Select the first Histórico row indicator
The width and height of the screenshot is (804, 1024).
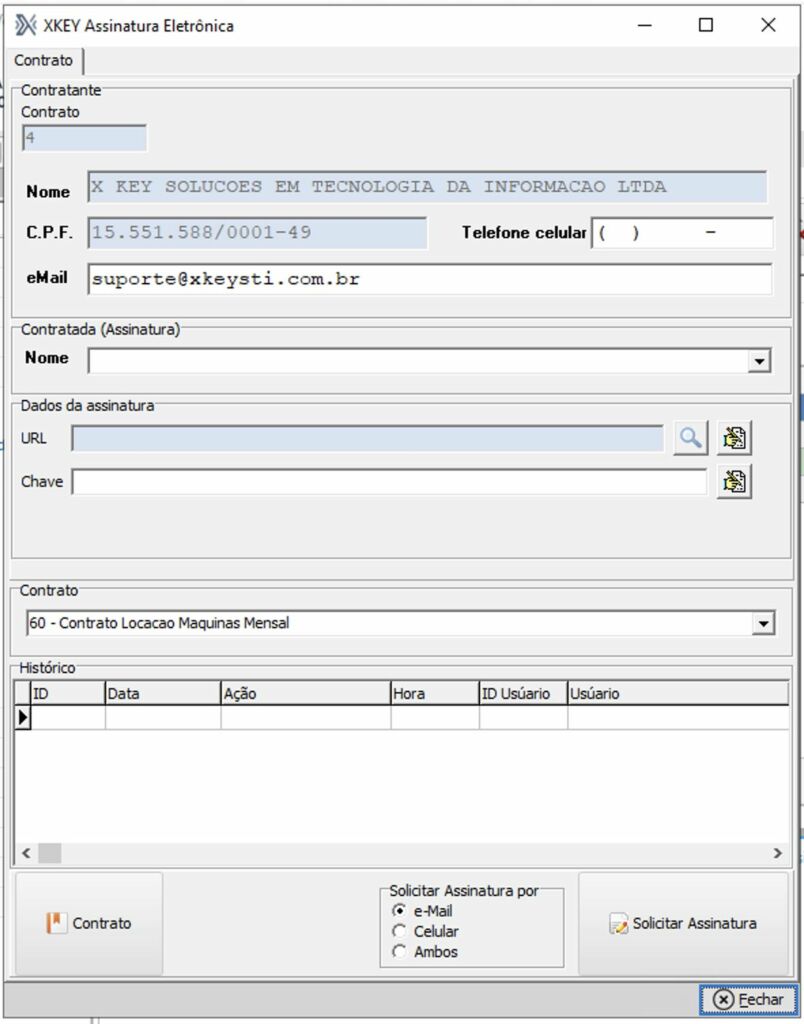coord(23,718)
